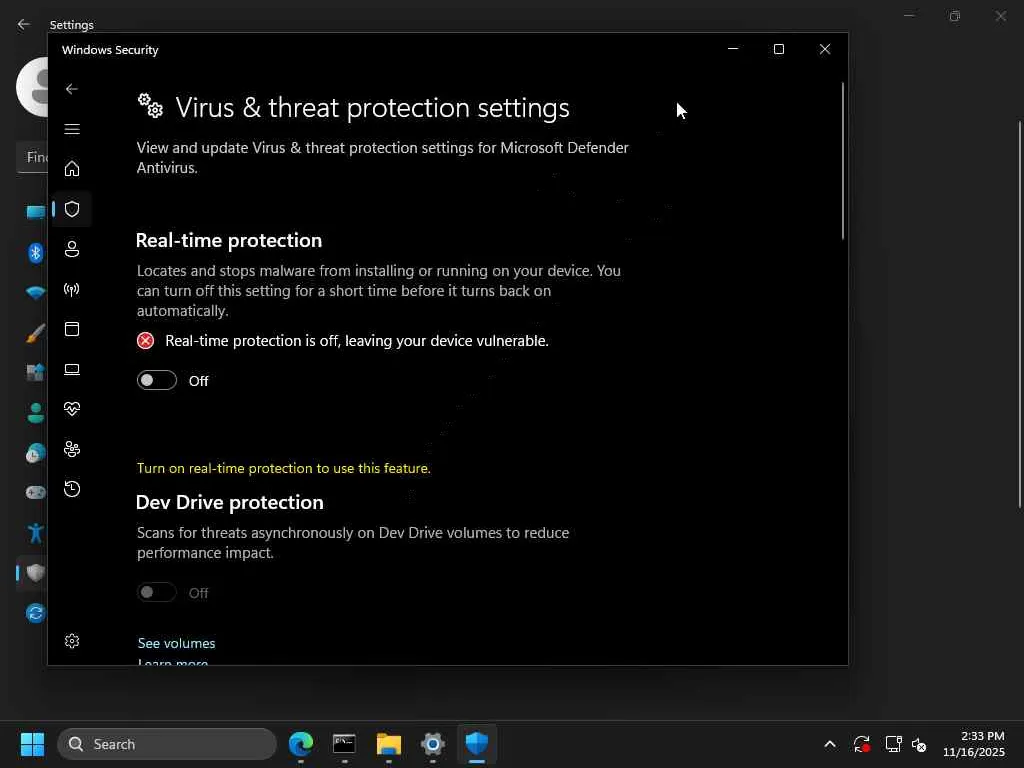
Task: Turn on Real-time protection toggle
Action: (157, 380)
